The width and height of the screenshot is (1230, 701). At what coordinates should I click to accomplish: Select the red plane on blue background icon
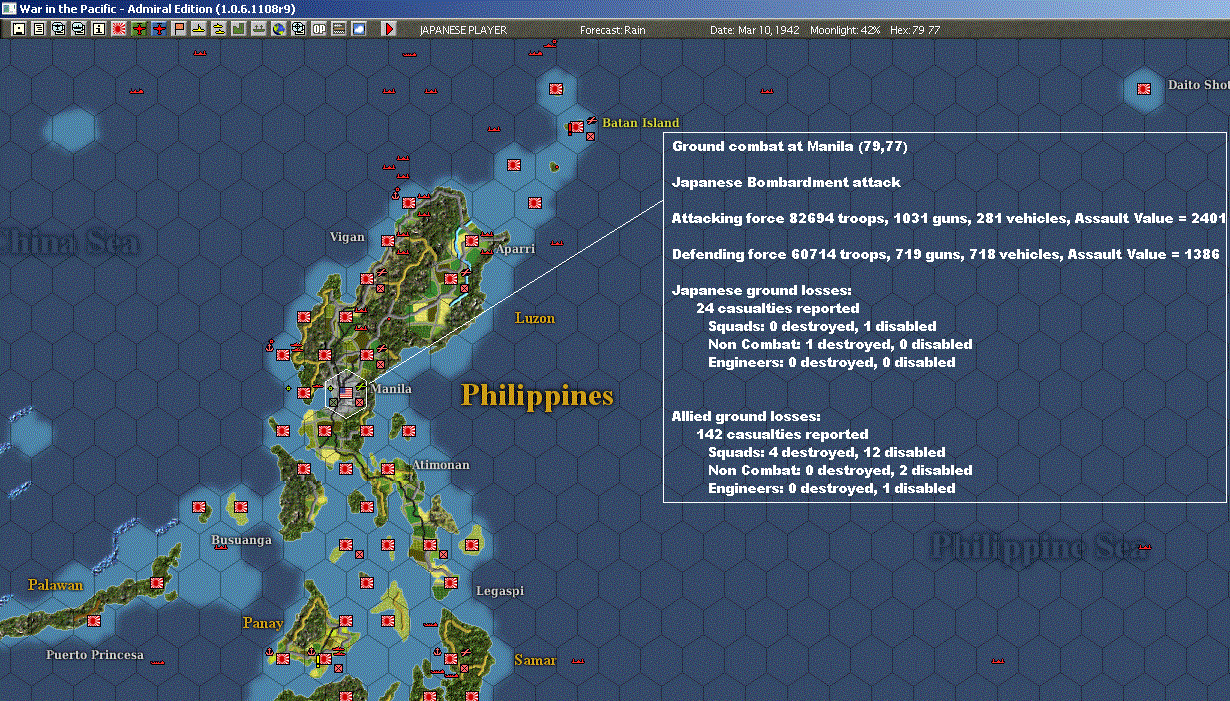(158, 29)
